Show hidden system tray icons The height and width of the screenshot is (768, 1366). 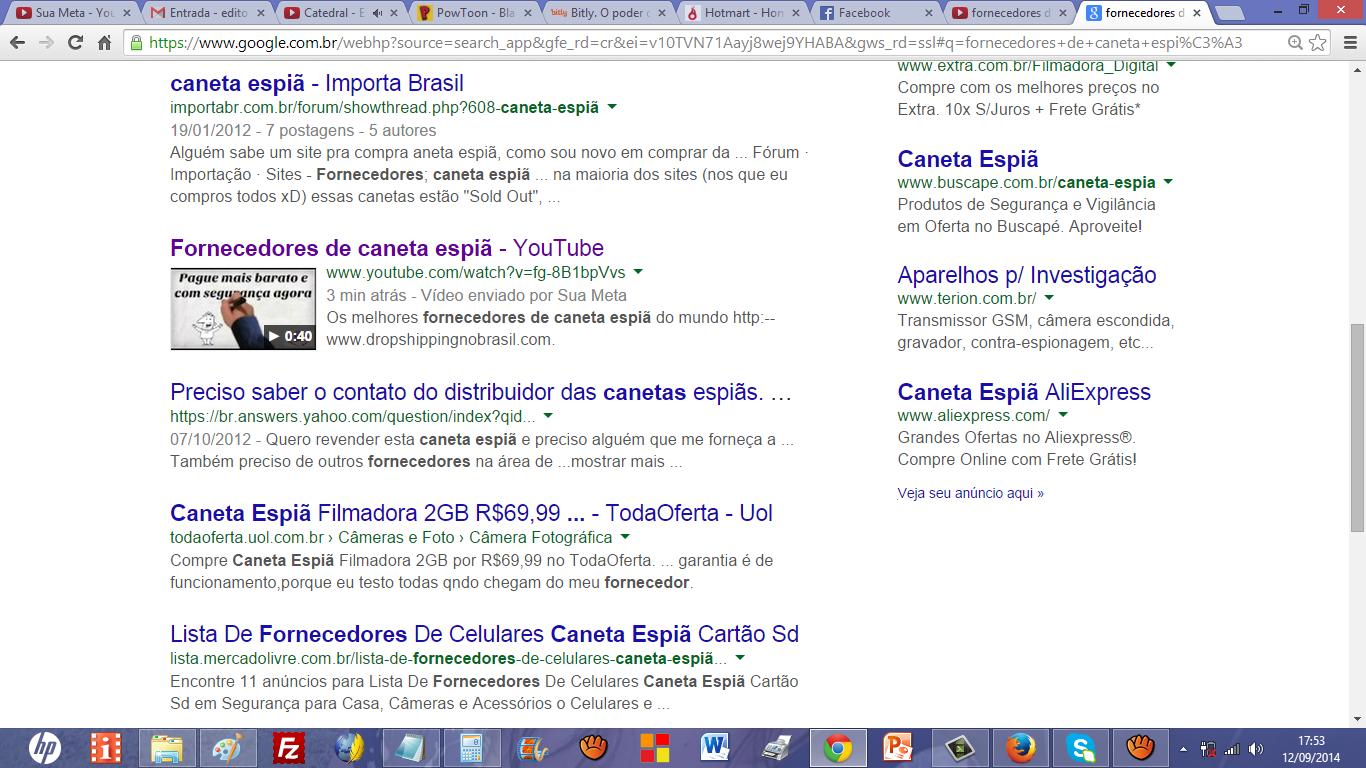click(1185, 748)
